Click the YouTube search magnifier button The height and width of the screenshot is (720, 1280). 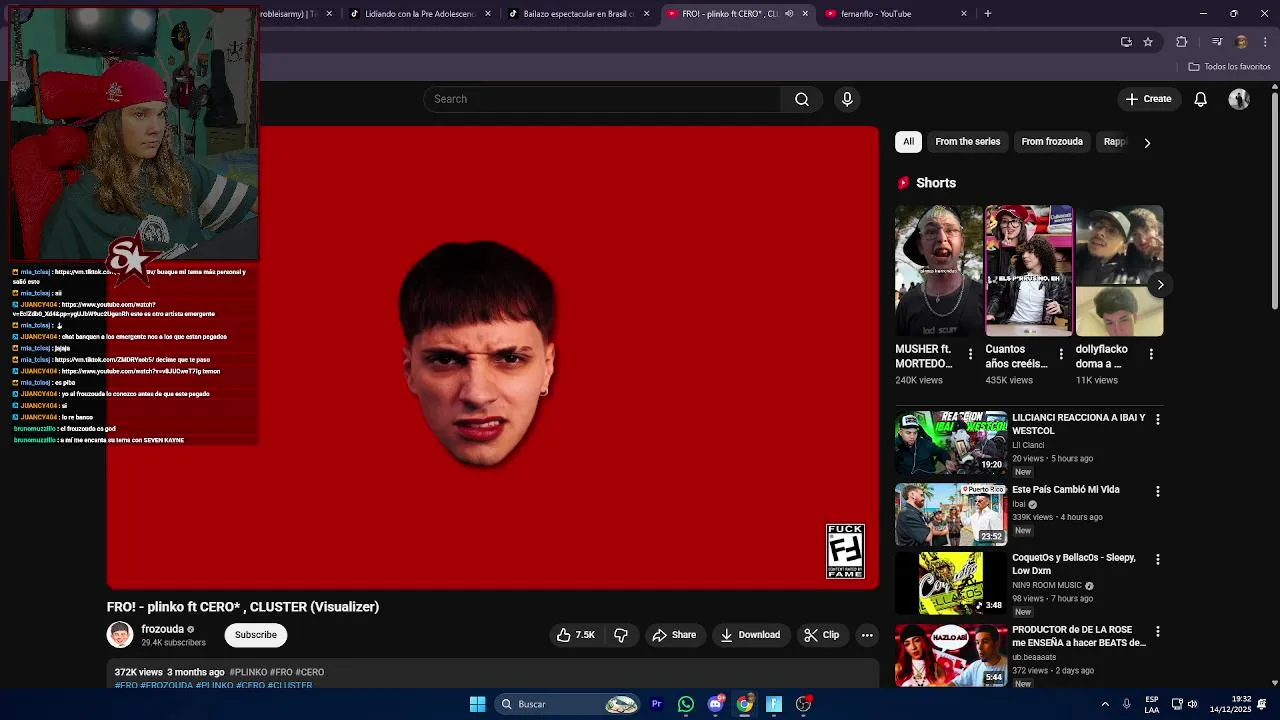pyautogui.click(x=801, y=99)
